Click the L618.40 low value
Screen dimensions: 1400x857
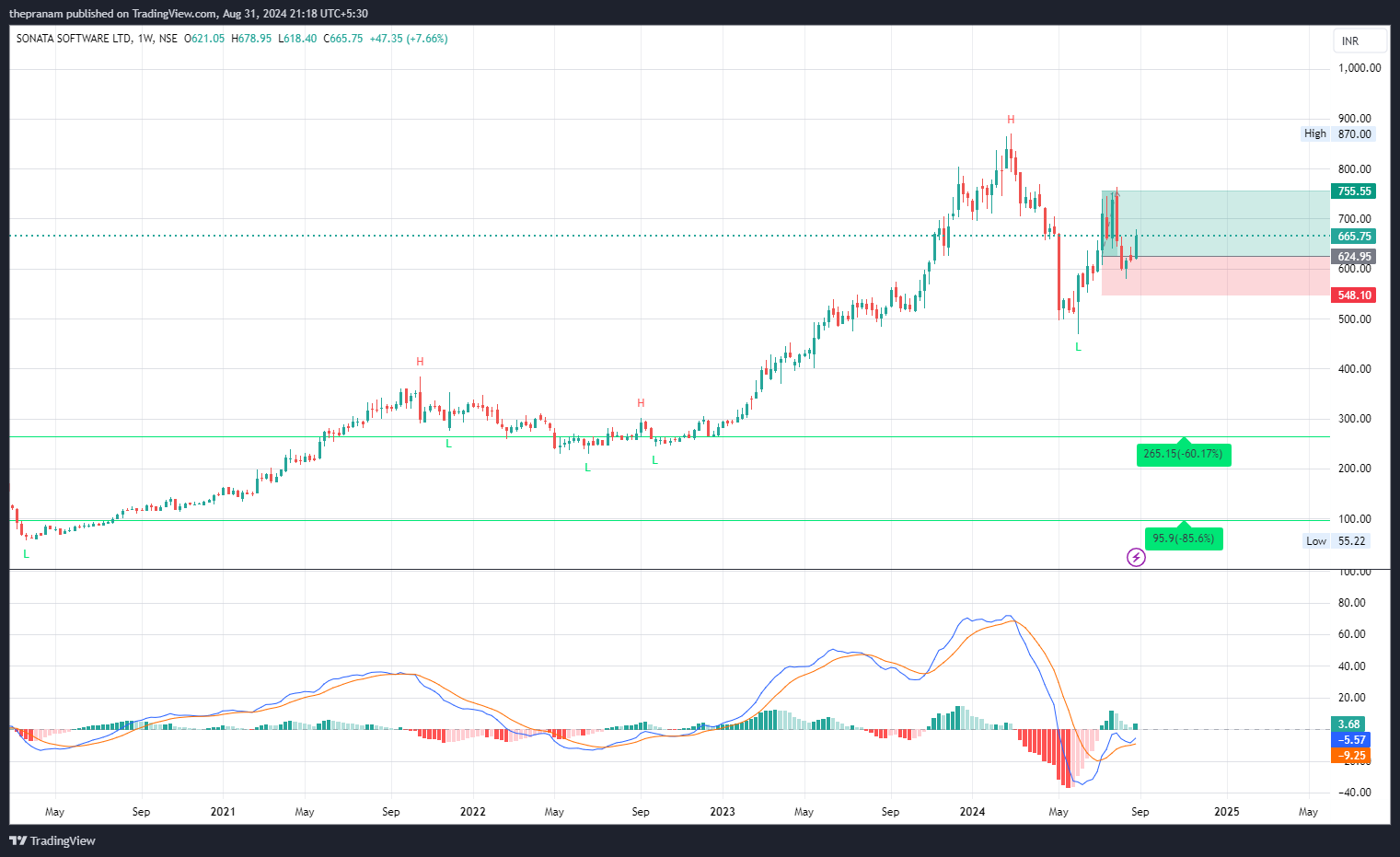[297, 39]
